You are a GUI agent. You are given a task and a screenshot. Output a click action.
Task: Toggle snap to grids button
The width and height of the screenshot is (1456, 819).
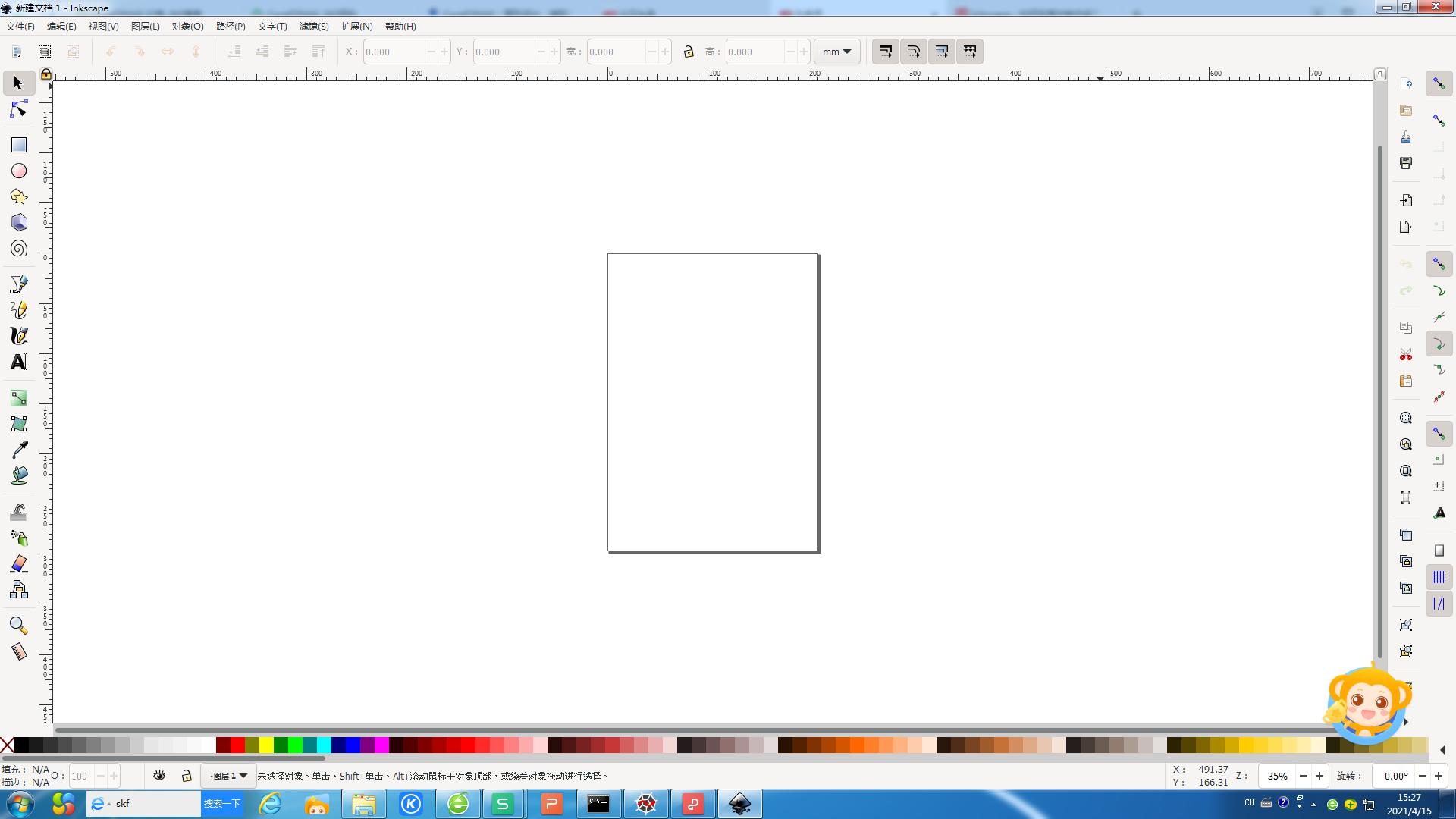coord(1439,577)
